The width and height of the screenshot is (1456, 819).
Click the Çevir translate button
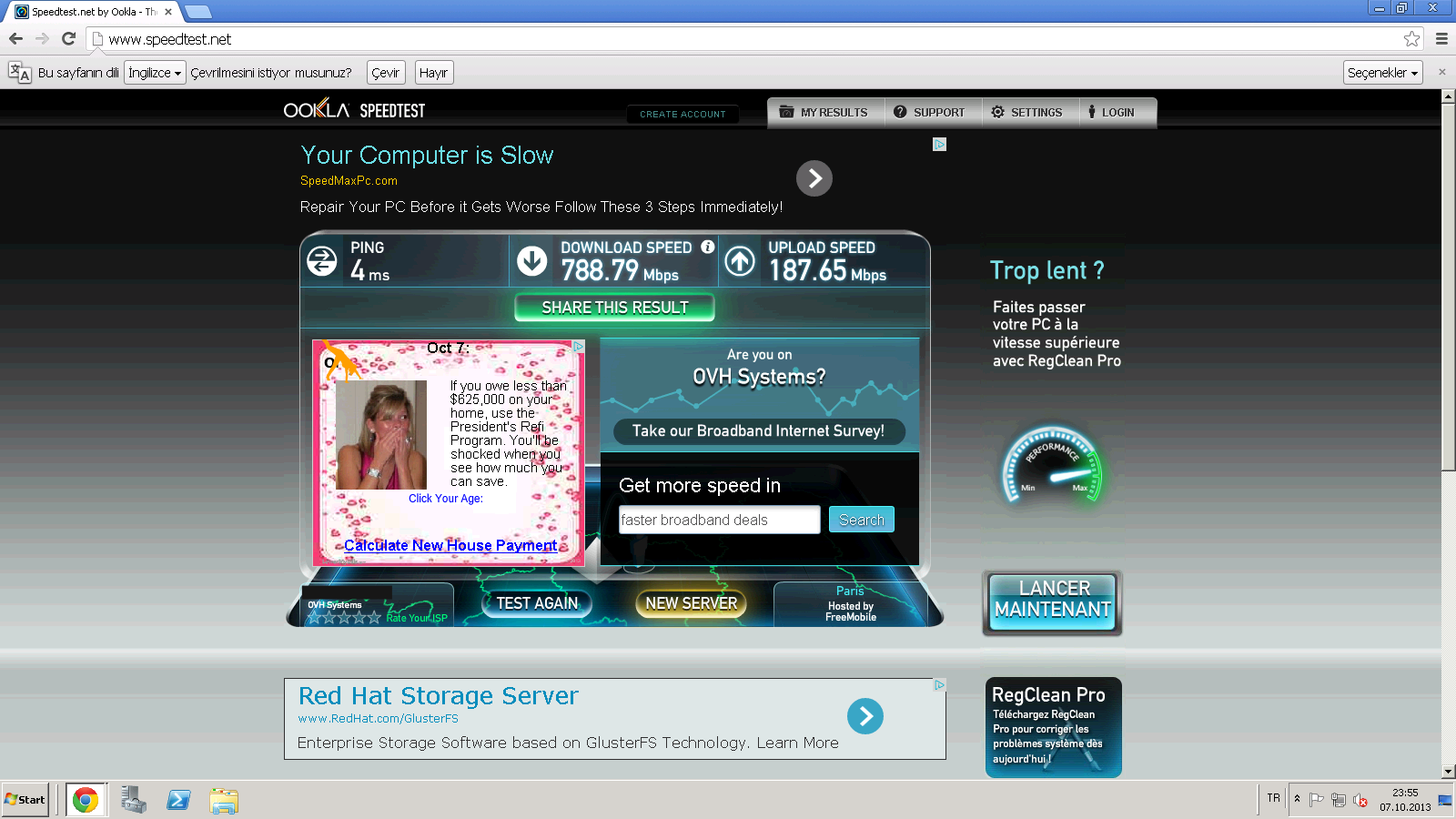[x=386, y=73]
